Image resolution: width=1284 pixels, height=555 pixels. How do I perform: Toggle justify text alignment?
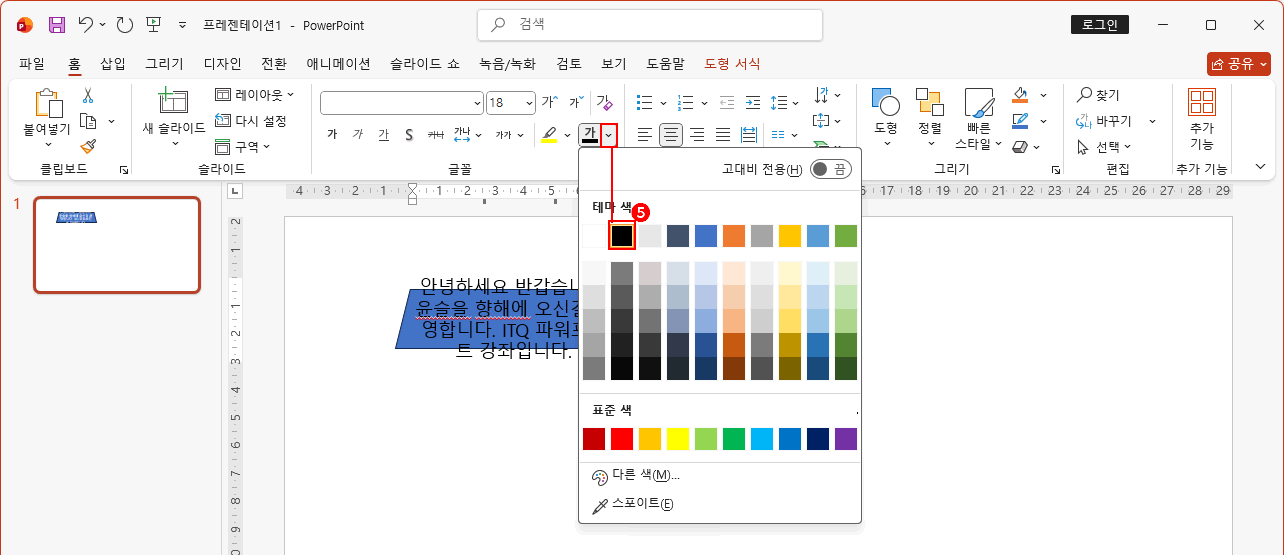pyautogui.click(x=723, y=134)
